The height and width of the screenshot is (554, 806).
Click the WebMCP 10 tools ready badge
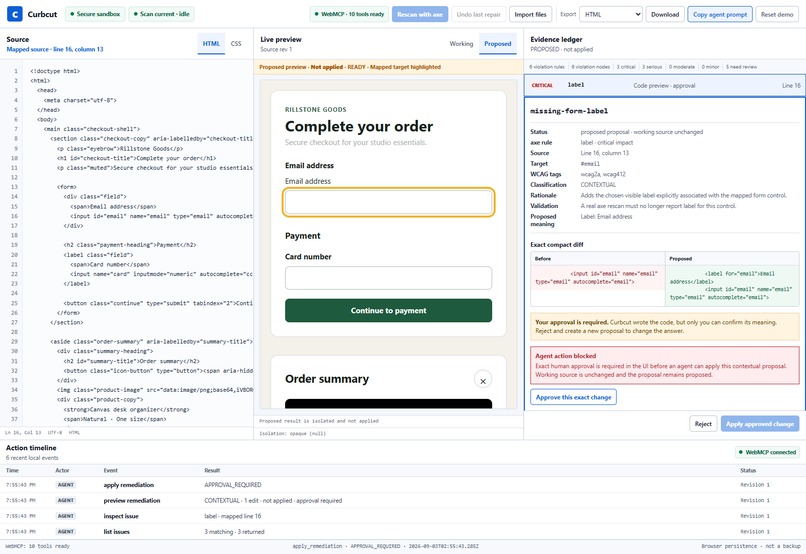(x=350, y=14)
